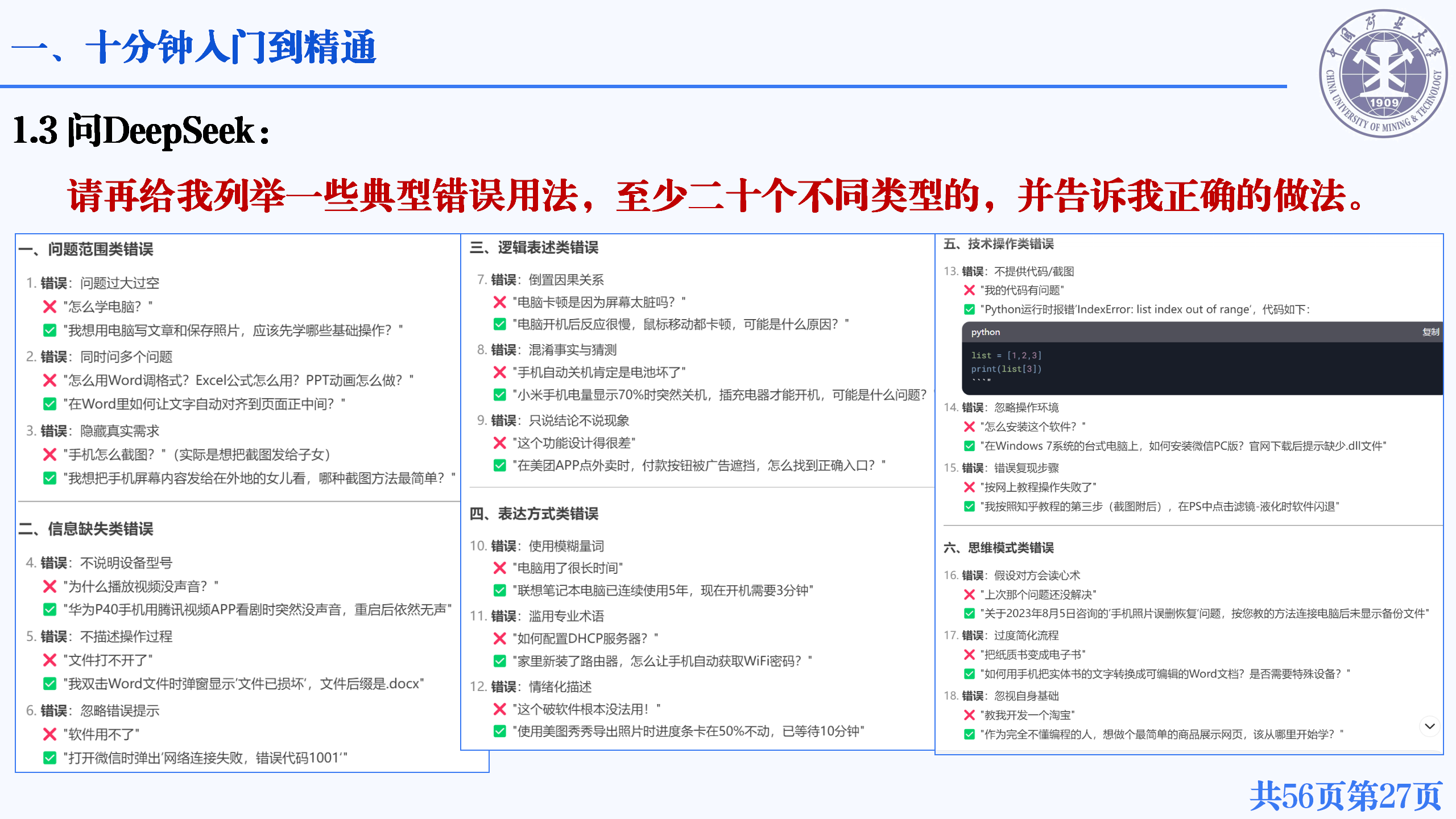Click the heading 五、技术操作类错误
1456x819 pixels.
[x=999, y=244]
